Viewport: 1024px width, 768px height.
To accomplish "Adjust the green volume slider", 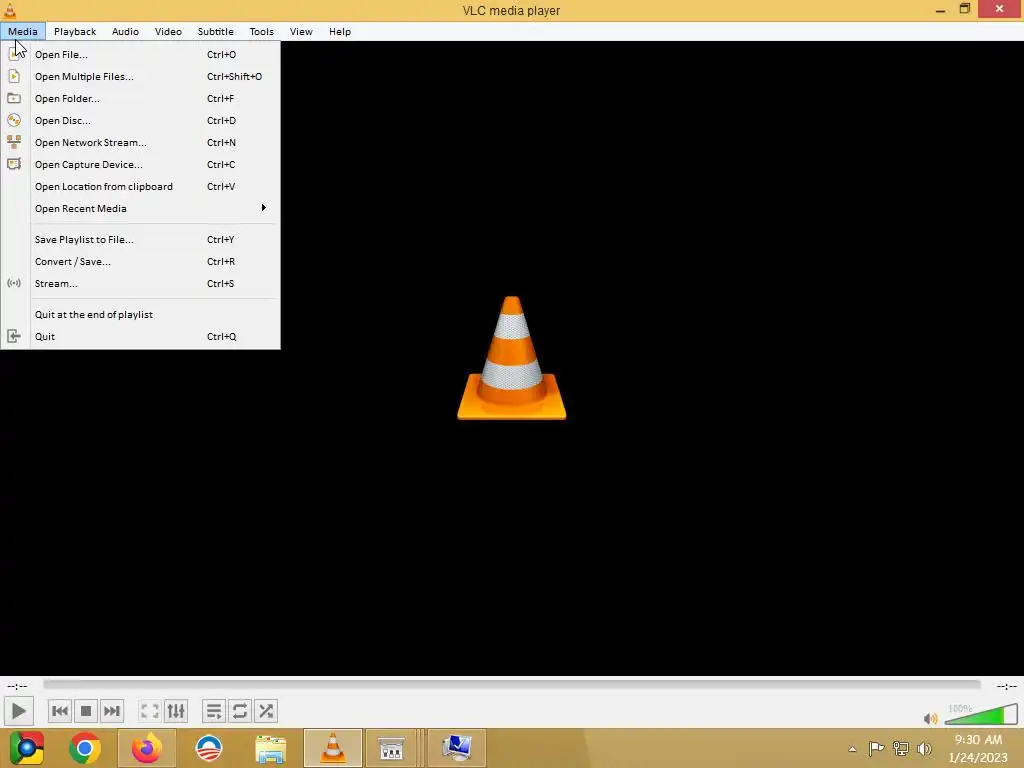I will click(x=981, y=714).
